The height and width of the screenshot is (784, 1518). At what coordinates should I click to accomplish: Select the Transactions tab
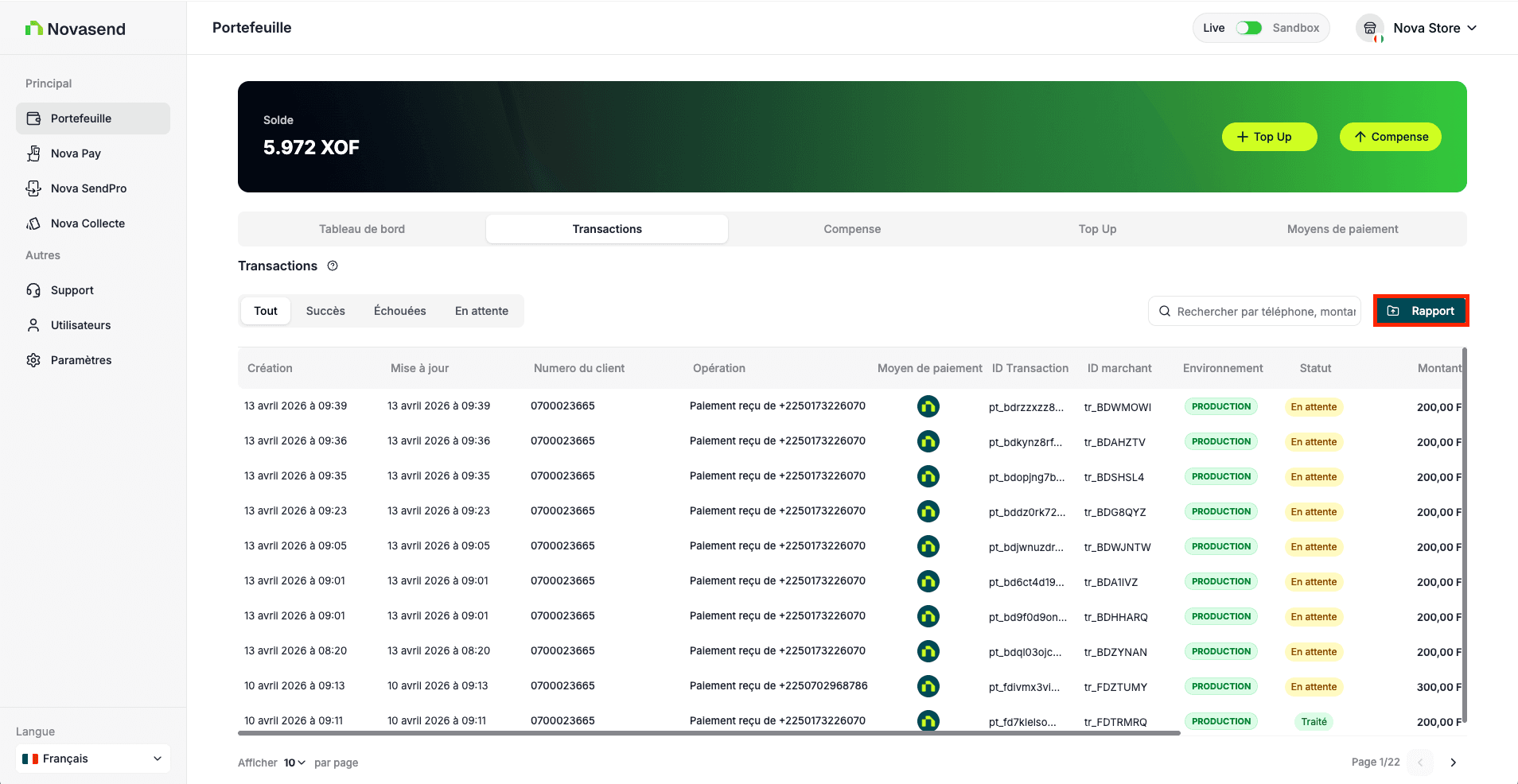point(607,229)
